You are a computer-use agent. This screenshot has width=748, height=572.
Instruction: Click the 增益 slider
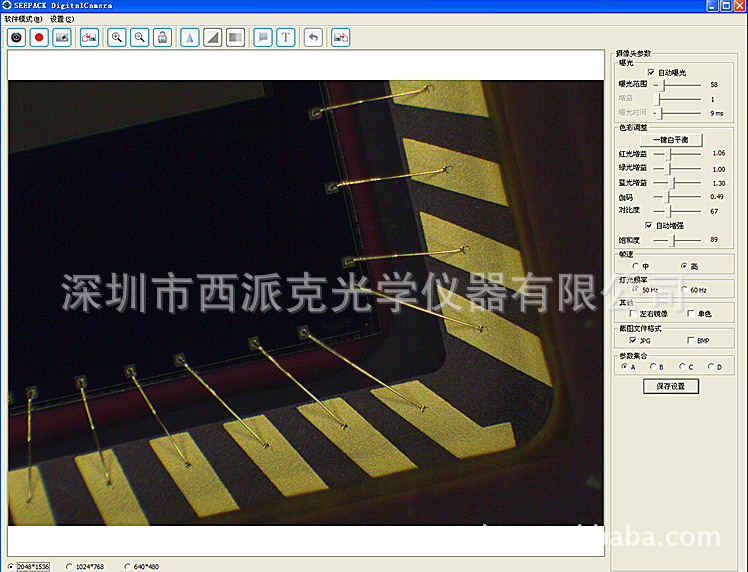click(677, 99)
